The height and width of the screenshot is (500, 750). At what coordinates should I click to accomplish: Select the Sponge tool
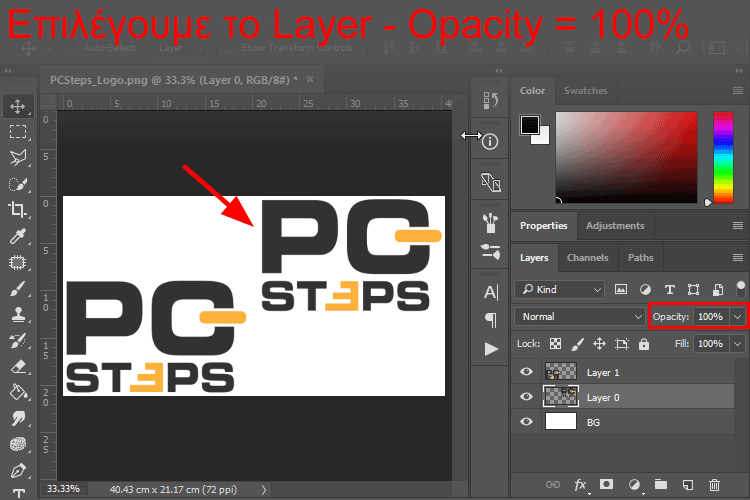[18, 444]
